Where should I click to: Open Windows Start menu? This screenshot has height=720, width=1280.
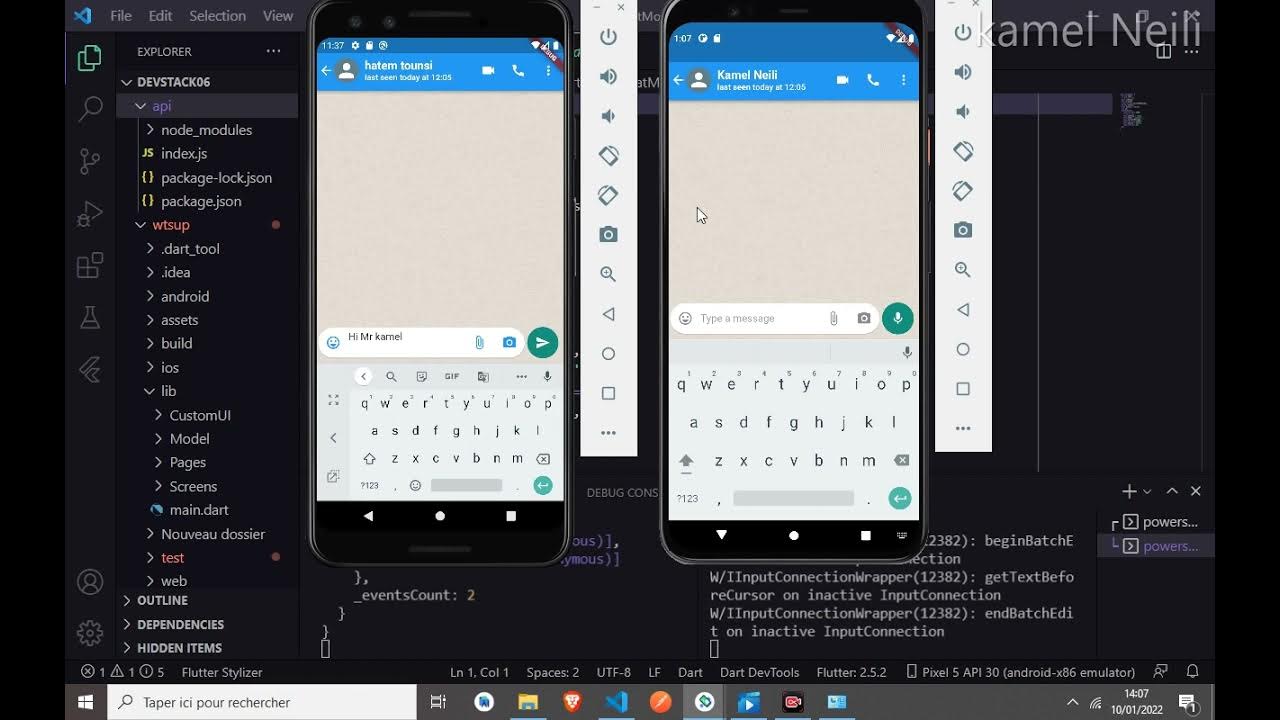(x=86, y=702)
